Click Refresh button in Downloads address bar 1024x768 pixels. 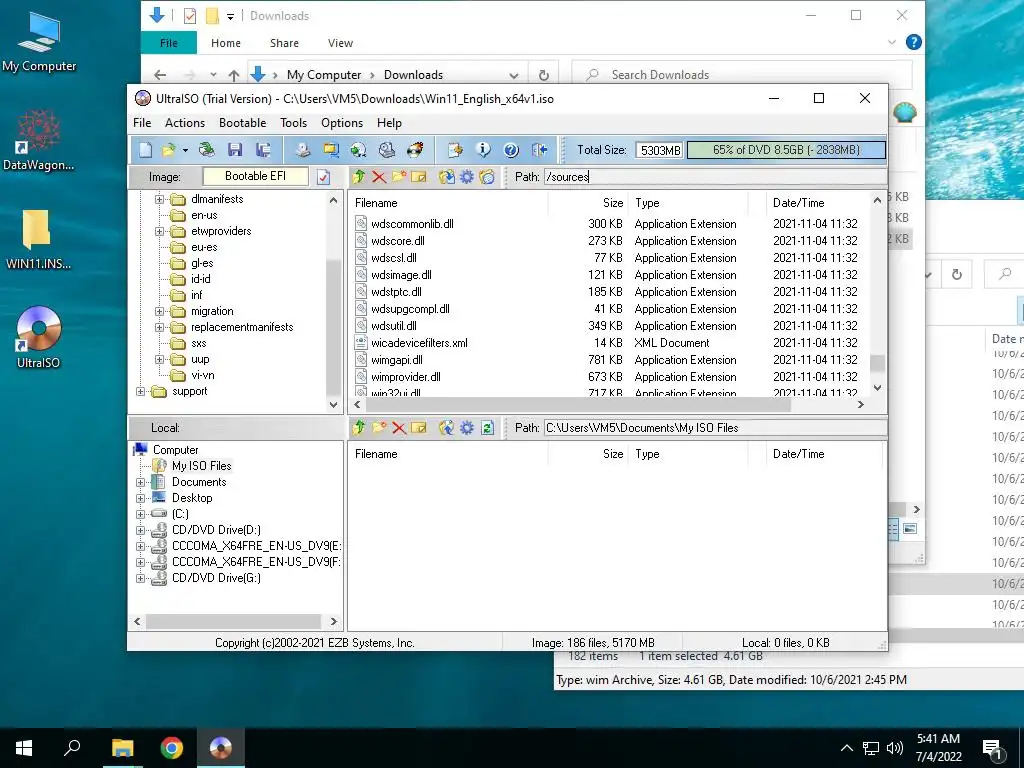543,75
